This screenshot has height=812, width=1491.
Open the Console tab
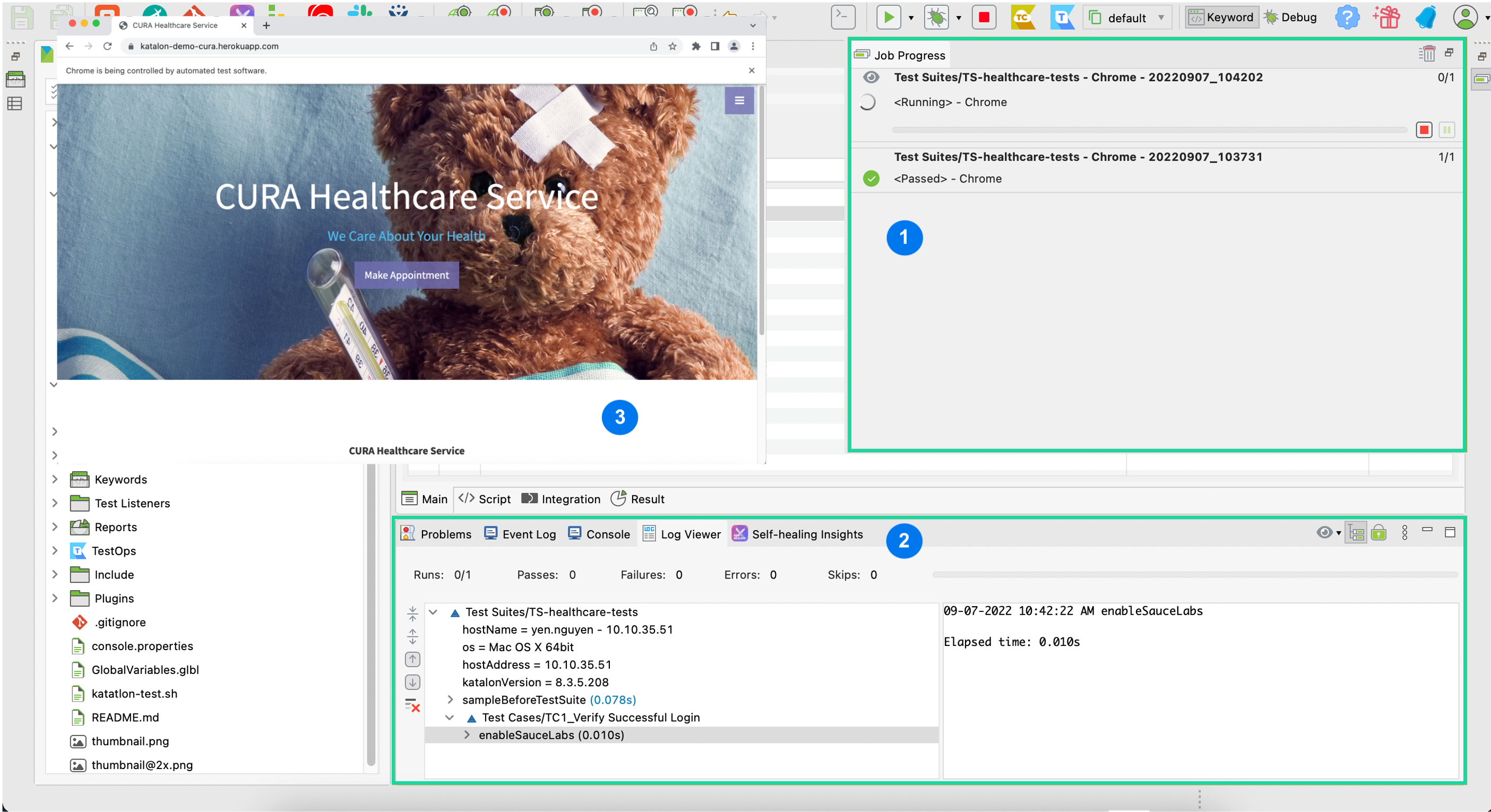tap(599, 533)
